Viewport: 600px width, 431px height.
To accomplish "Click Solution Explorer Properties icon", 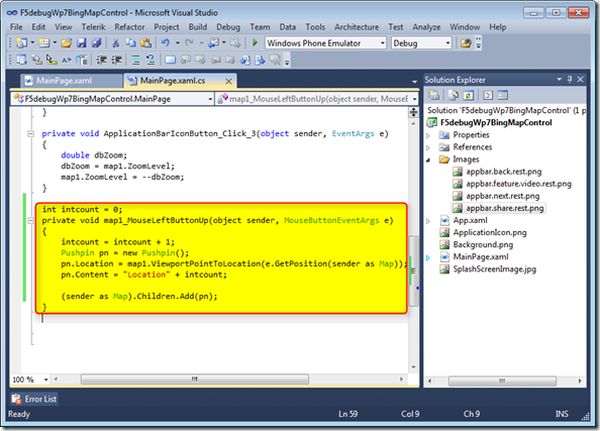I will click(434, 95).
